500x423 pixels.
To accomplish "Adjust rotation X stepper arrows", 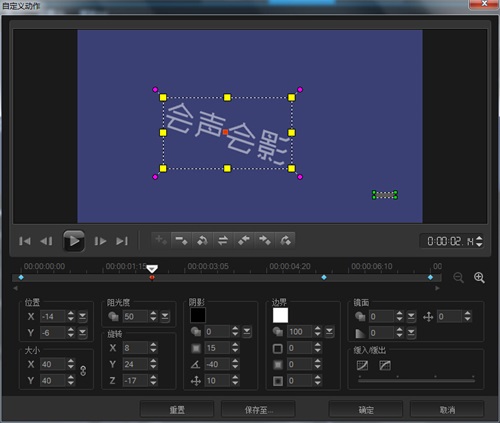I will (x=153, y=348).
